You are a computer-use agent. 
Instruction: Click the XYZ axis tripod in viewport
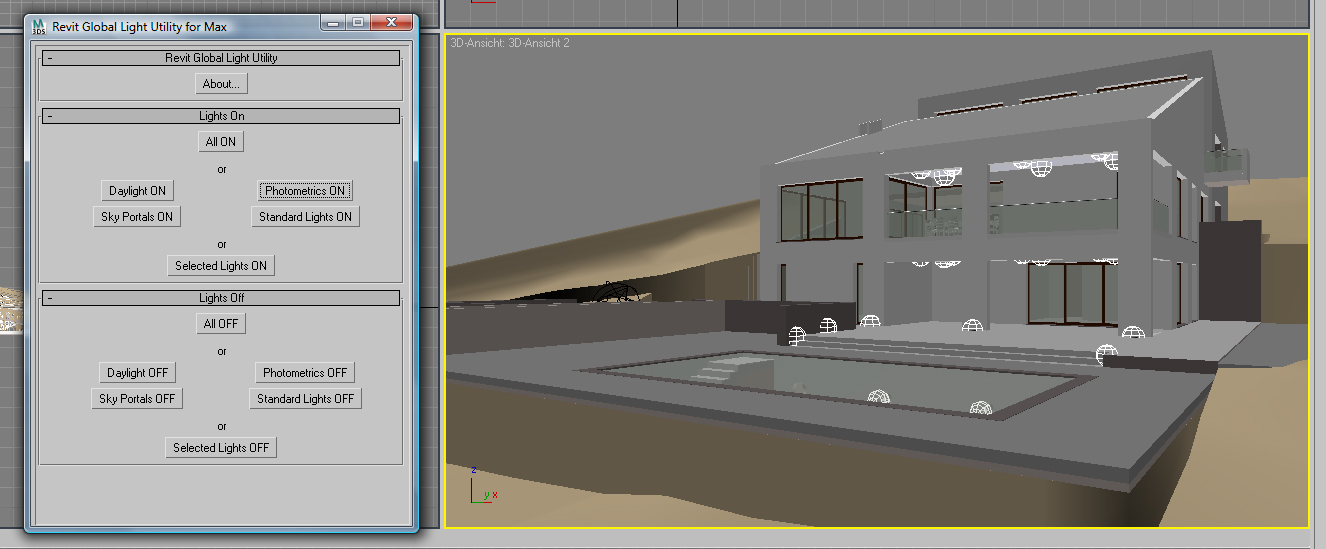(482, 485)
